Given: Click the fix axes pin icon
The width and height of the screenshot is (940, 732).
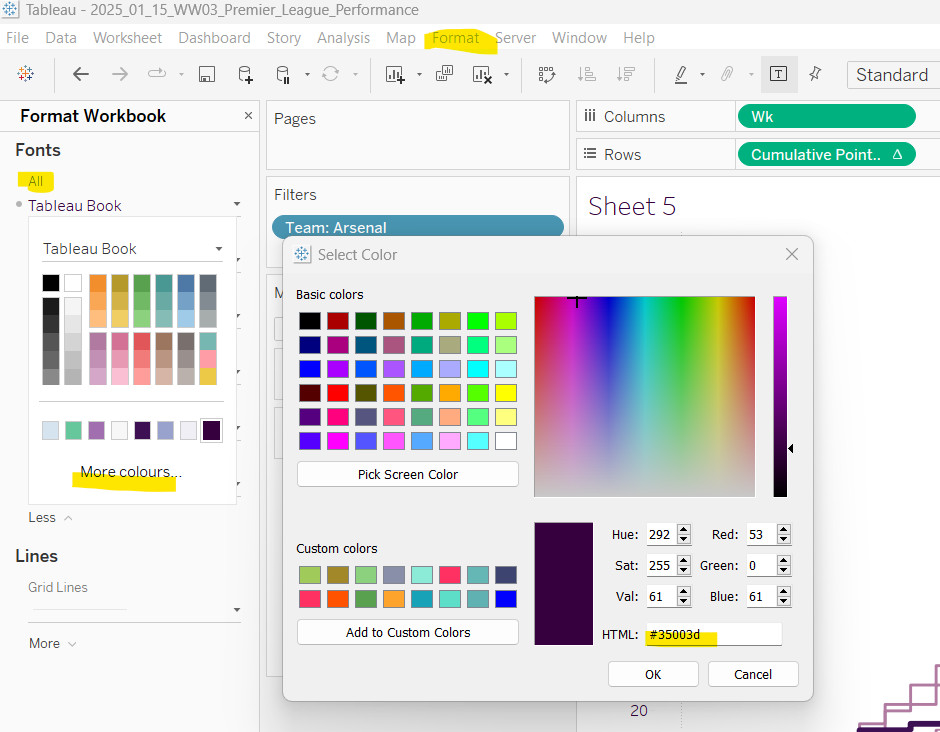Looking at the screenshot, I should pyautogui.click(x=815, y=74).
